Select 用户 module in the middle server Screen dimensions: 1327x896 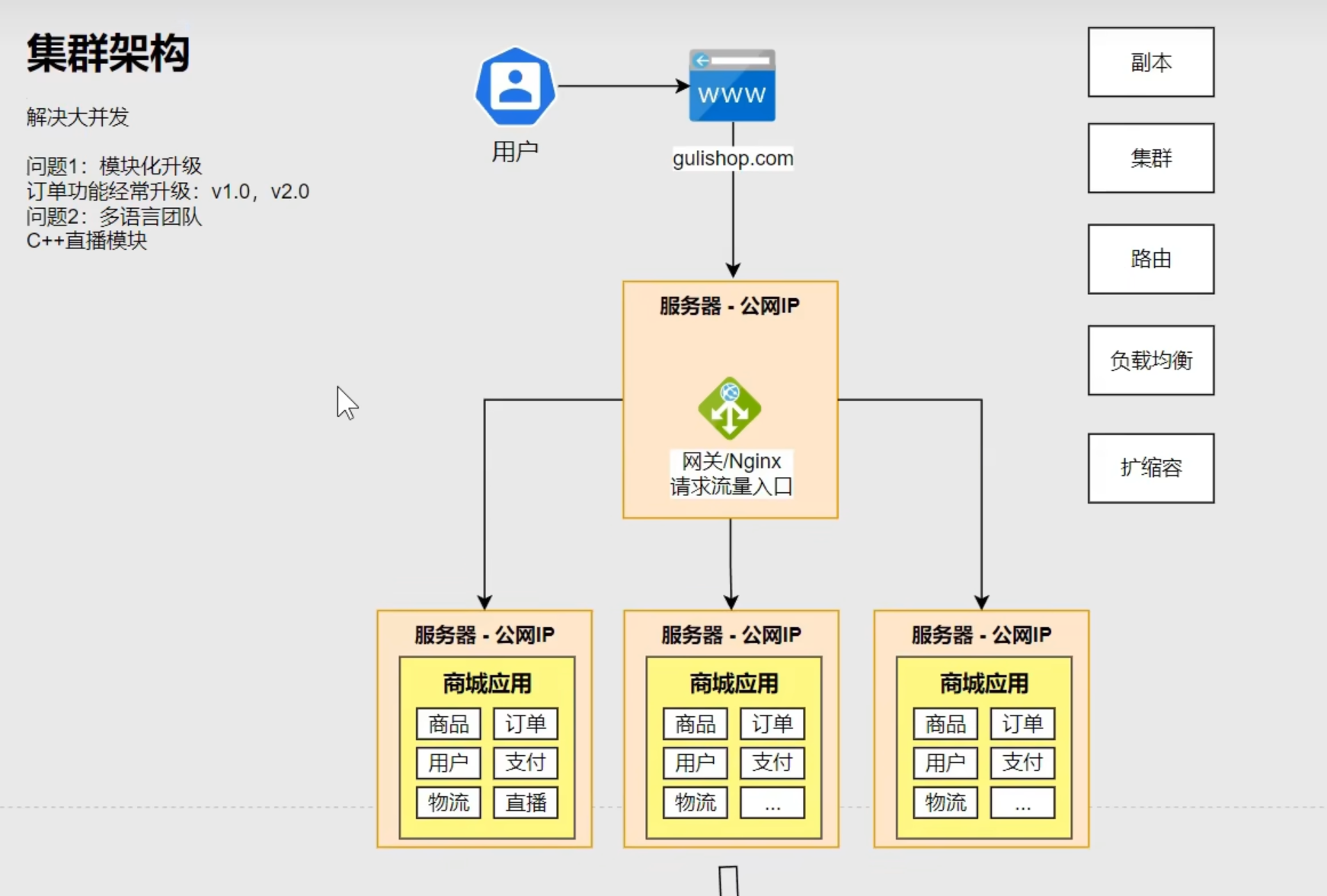click(x=695, y=763)
